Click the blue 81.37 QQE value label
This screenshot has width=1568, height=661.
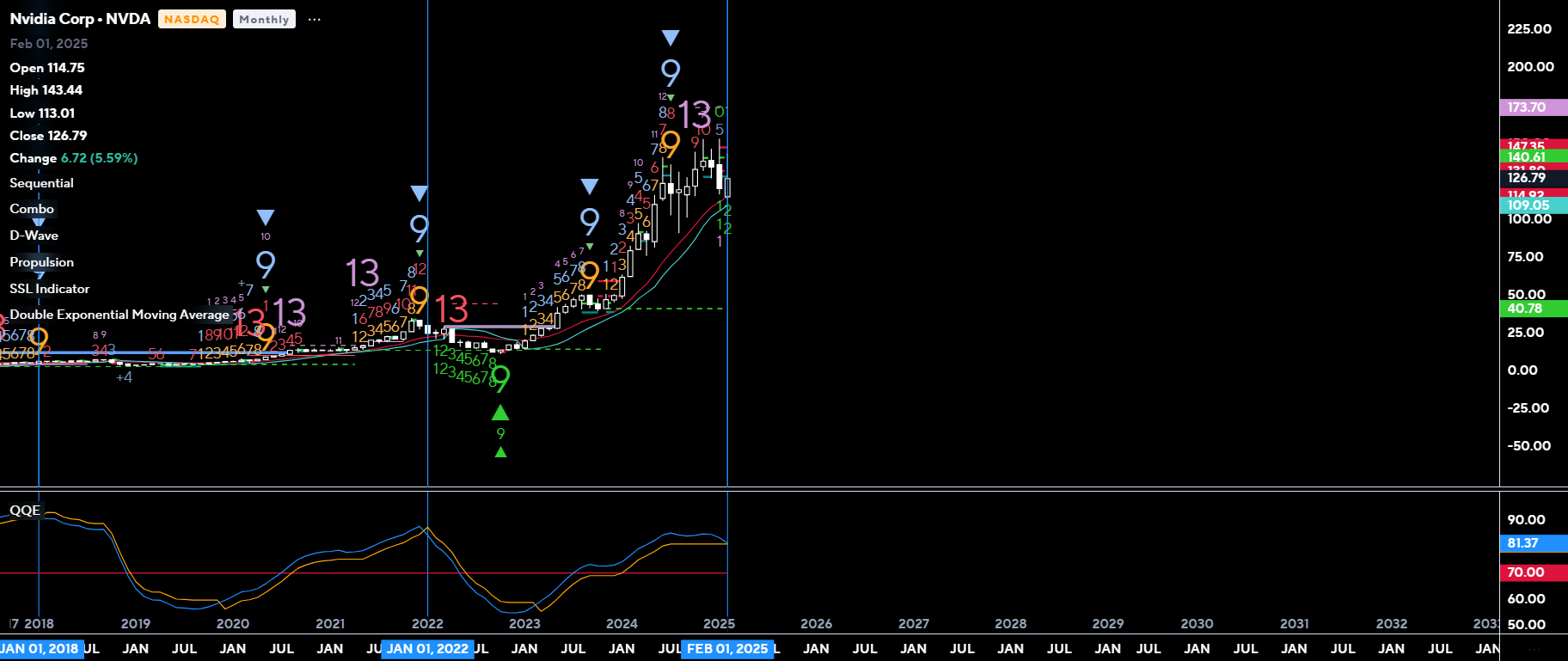coord(1522,543)
